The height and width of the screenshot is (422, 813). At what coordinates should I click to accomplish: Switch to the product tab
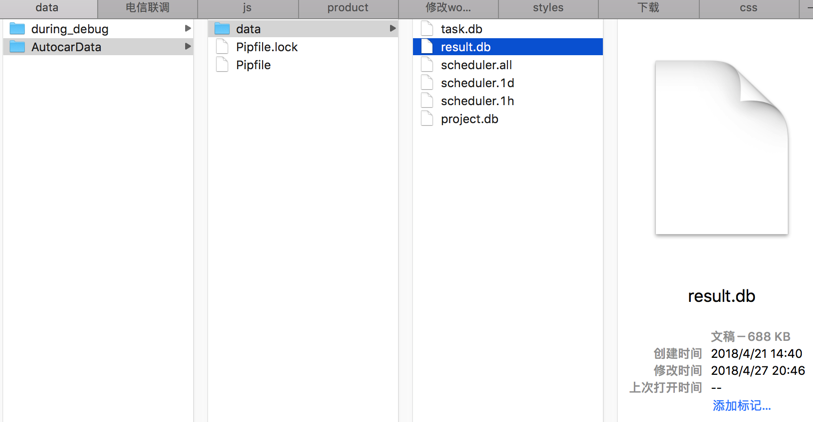pyautogui.click(x=348, y=8)
